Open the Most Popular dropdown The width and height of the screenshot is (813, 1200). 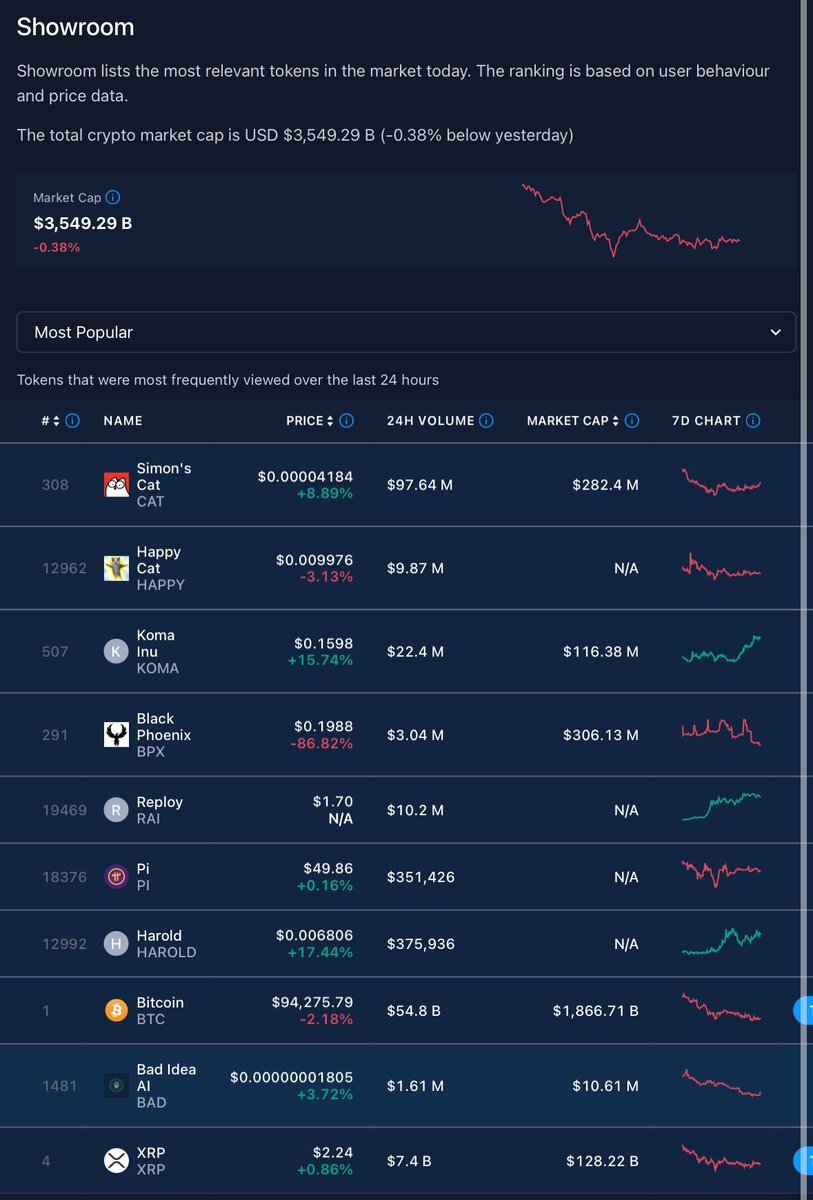pos(406,332)
